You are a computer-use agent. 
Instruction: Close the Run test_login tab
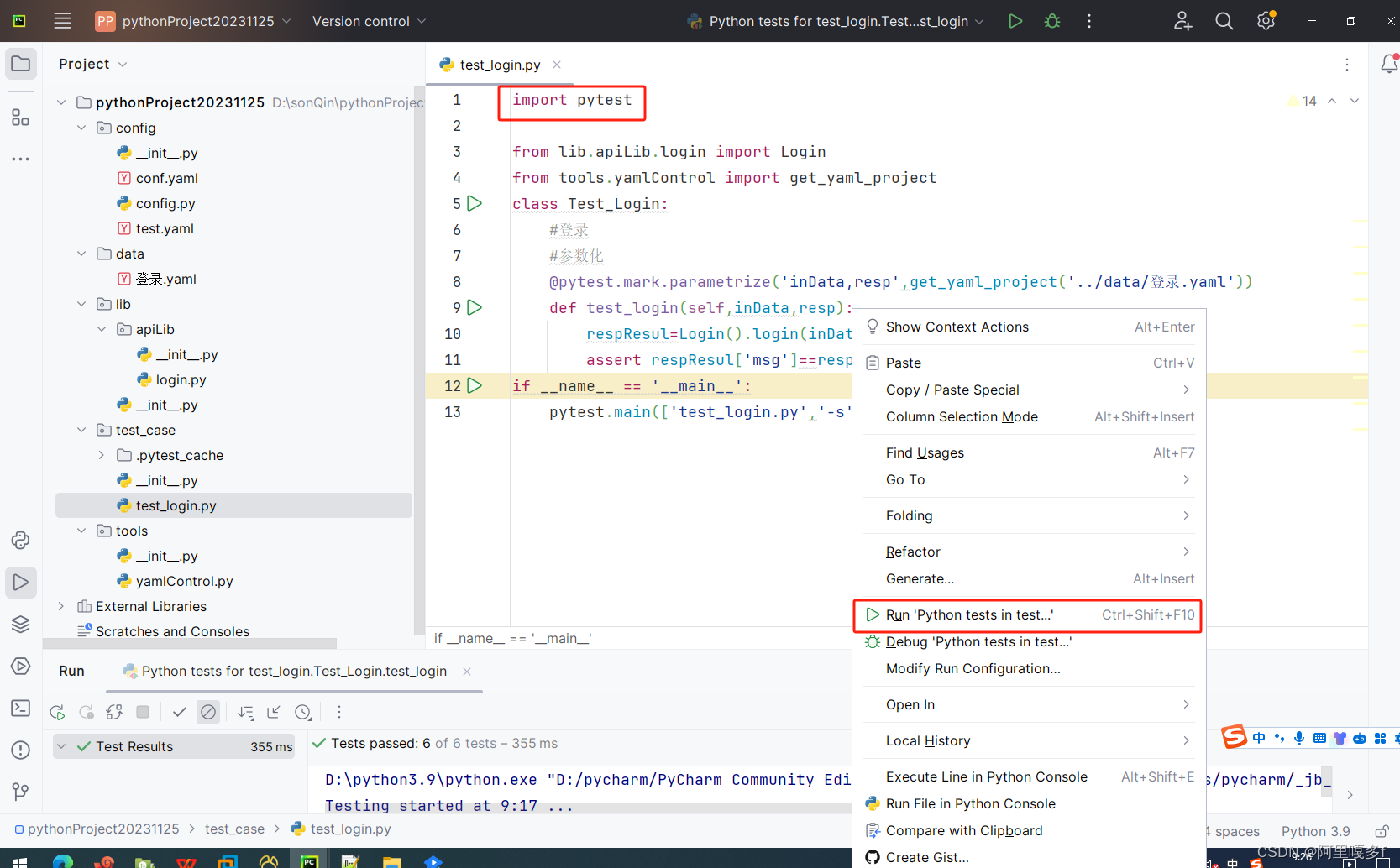467,672
